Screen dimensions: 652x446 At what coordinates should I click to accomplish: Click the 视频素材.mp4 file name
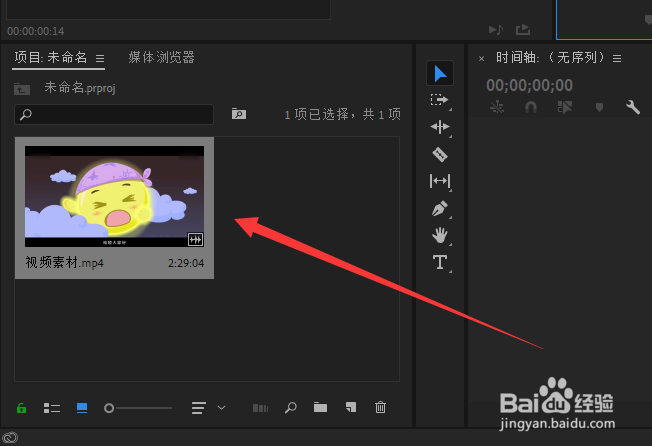pyautogui.click(x=64, y=263)
